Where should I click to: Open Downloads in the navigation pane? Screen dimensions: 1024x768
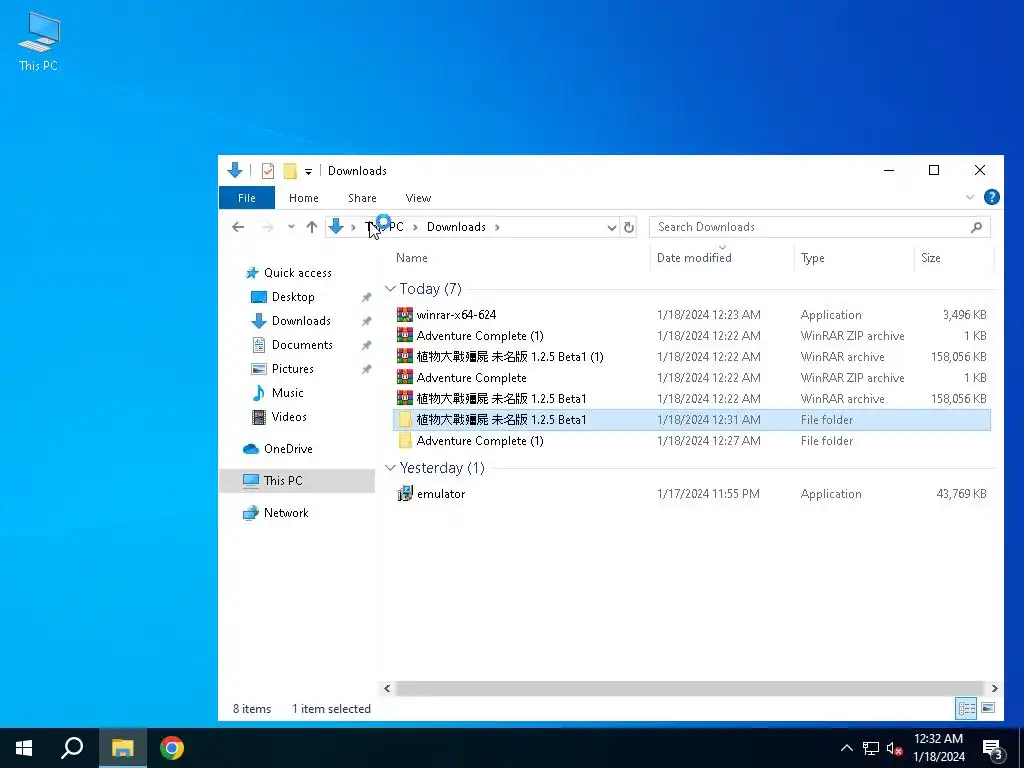[x=301, y=321]
